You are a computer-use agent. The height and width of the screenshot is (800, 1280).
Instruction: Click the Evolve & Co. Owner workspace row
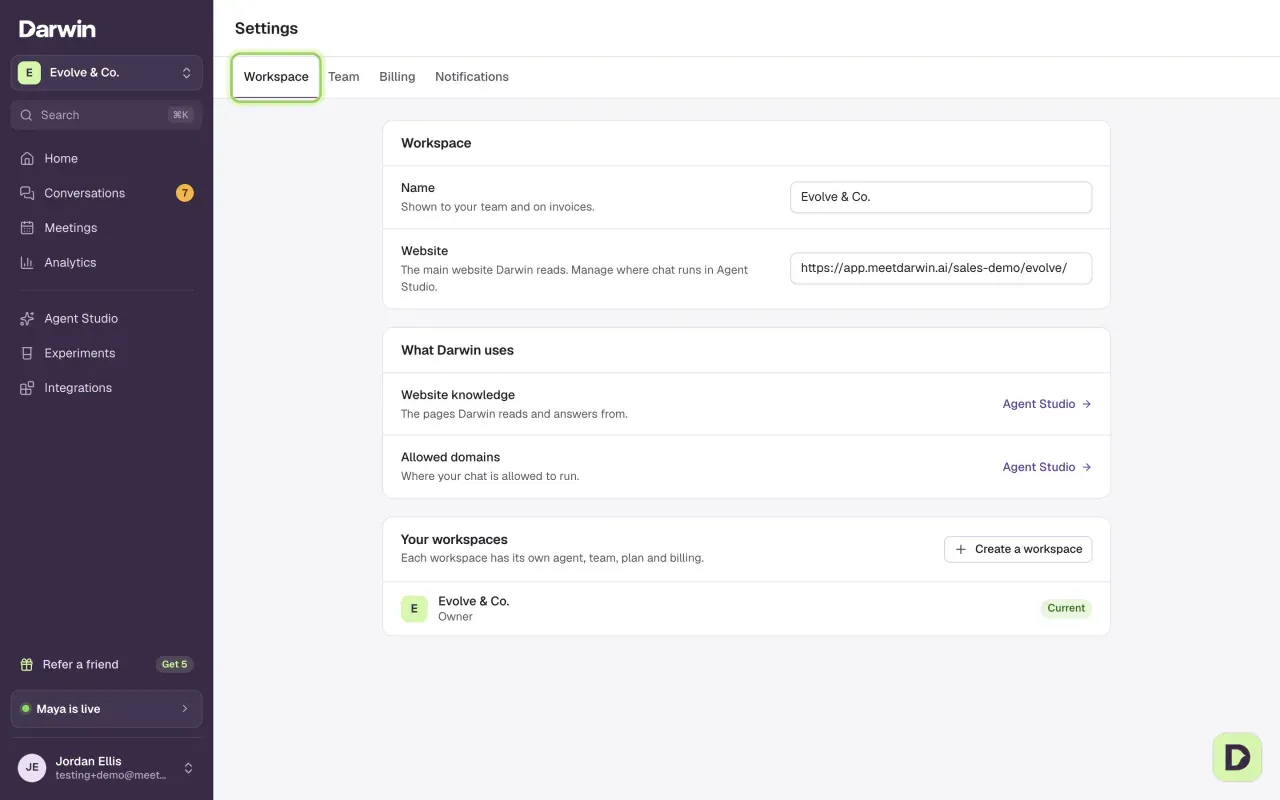[x=746, y=608]
